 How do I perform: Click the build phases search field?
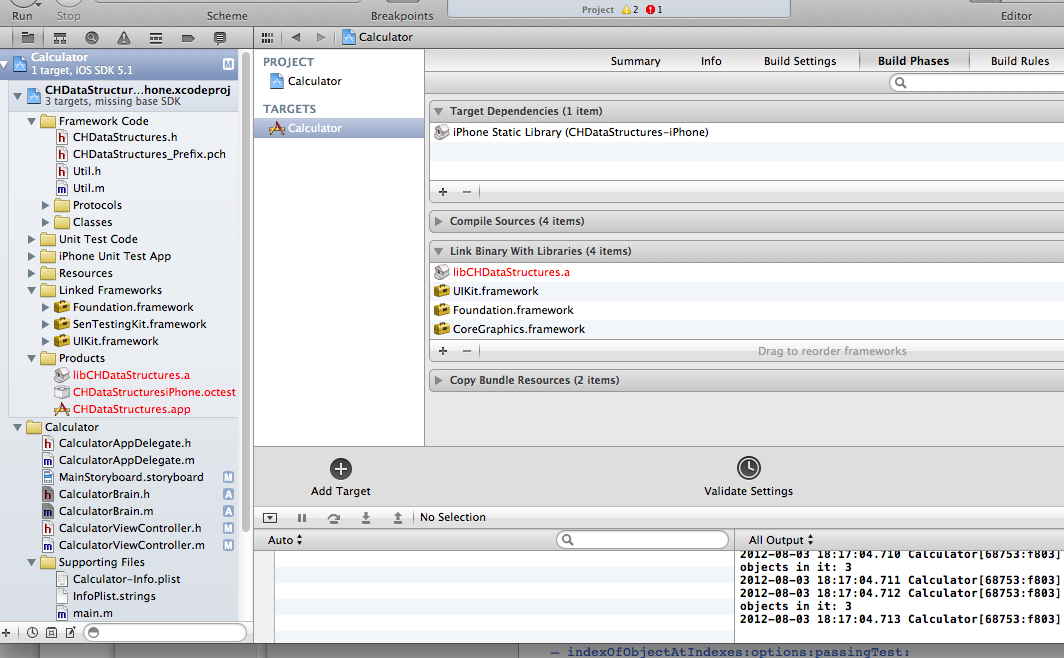point(977,83)
